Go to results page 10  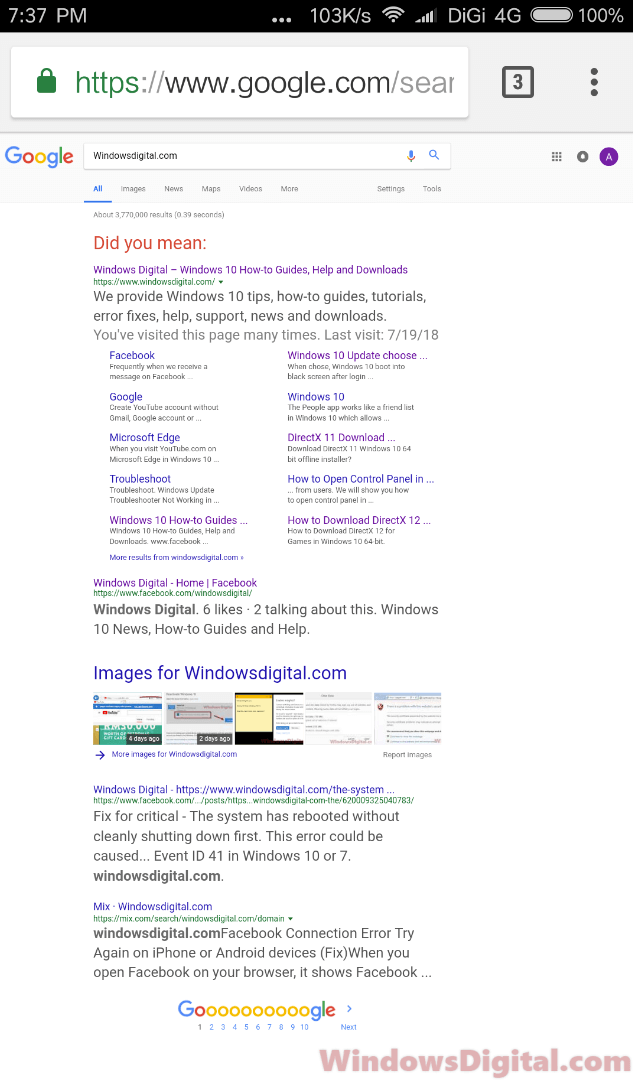(x=304, y=1027)
